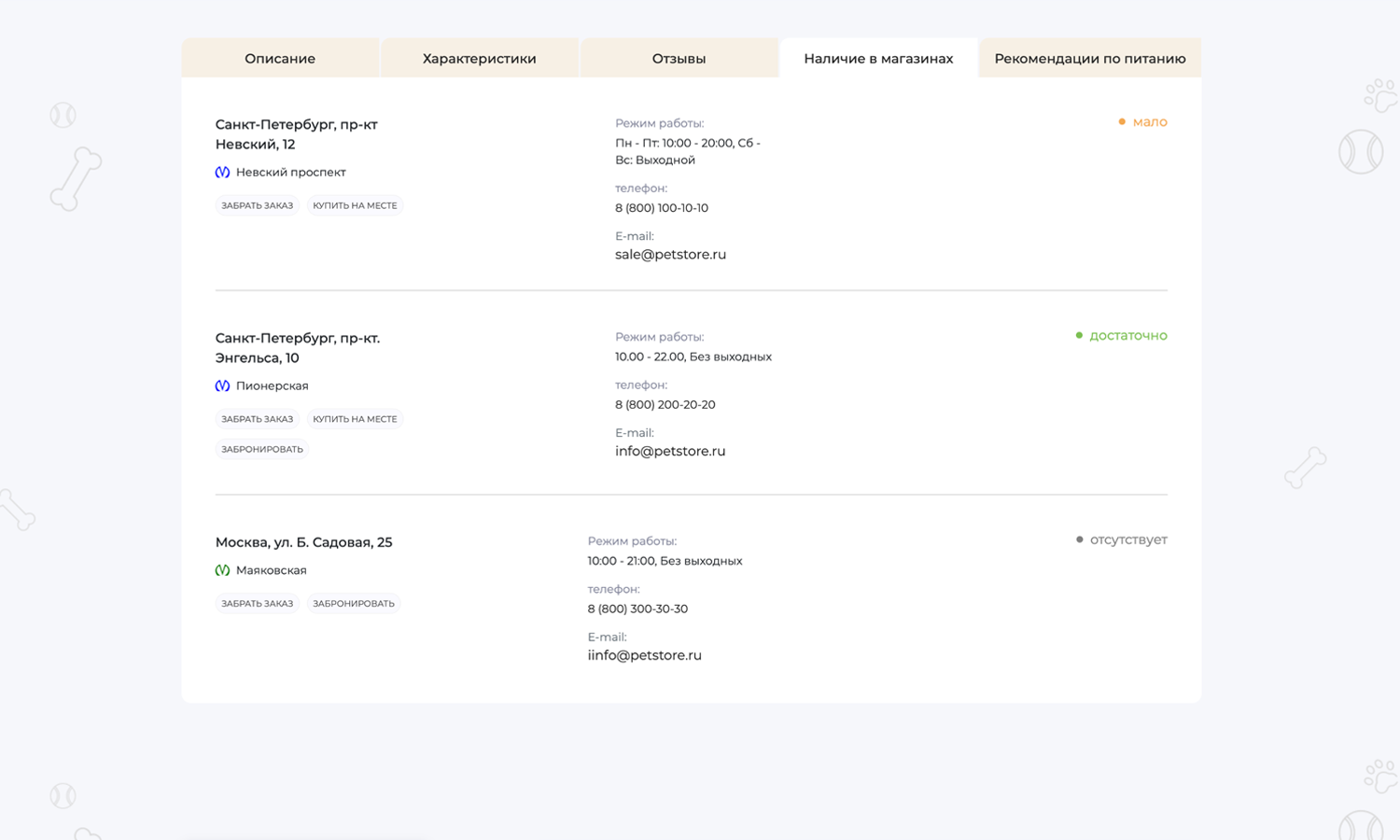Click the metro icon beside Невский проспект
The width and height of the screenshot is (1400, 840).
pyautogui.click(x=222, y=173)
